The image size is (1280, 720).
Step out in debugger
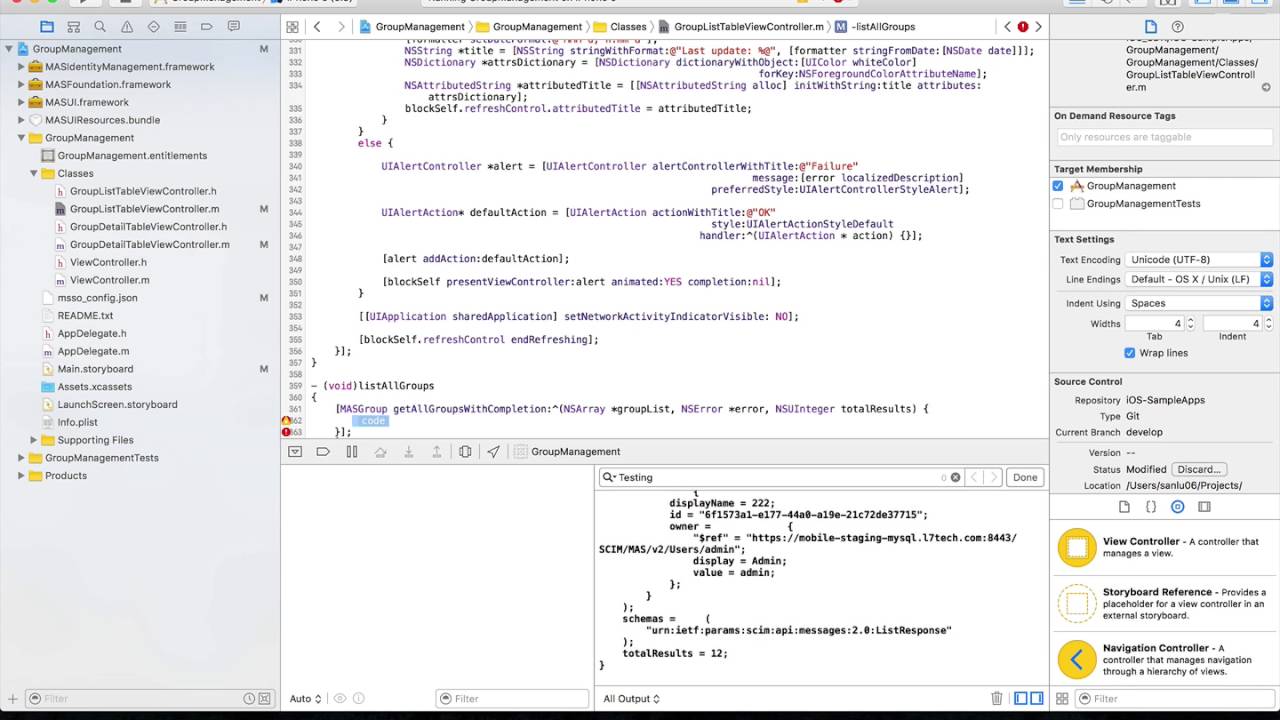point(436,451)
